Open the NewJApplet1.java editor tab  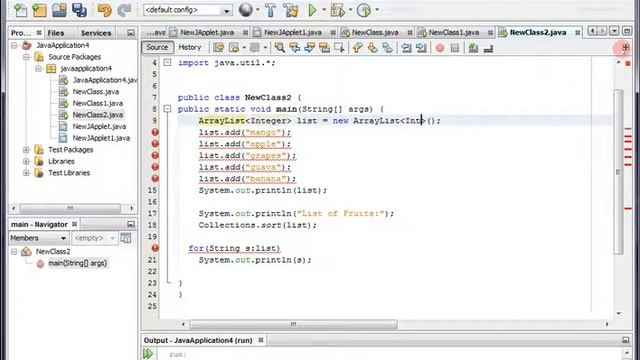point(293,32)
